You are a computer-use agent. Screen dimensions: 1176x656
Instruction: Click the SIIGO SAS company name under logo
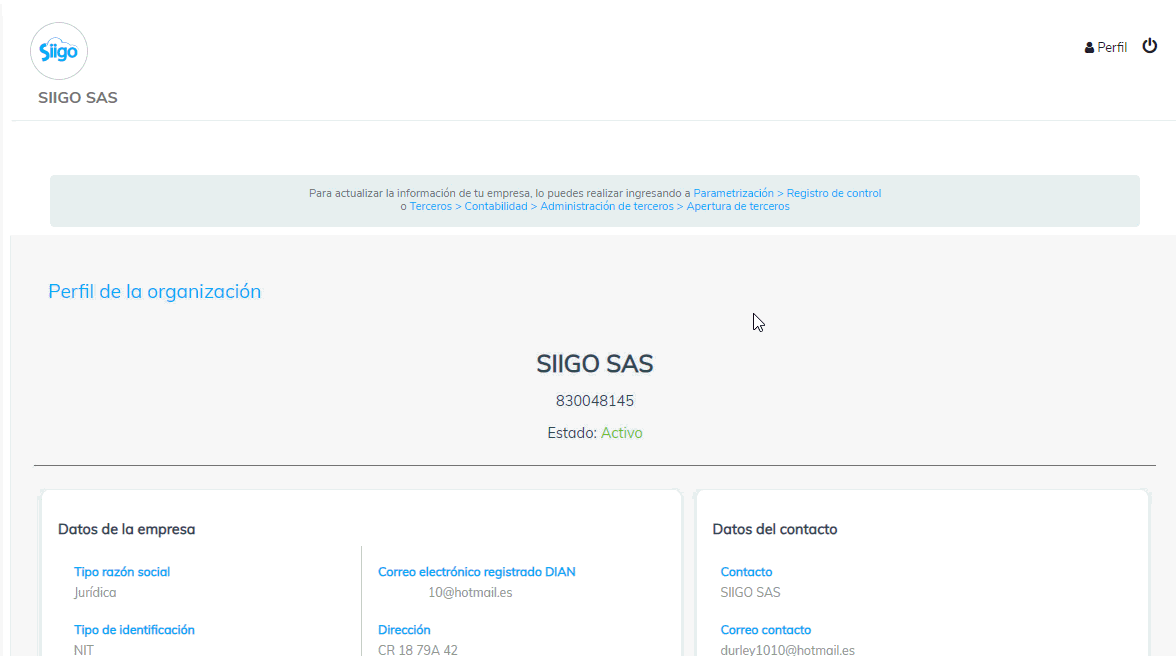click(78, 97)
